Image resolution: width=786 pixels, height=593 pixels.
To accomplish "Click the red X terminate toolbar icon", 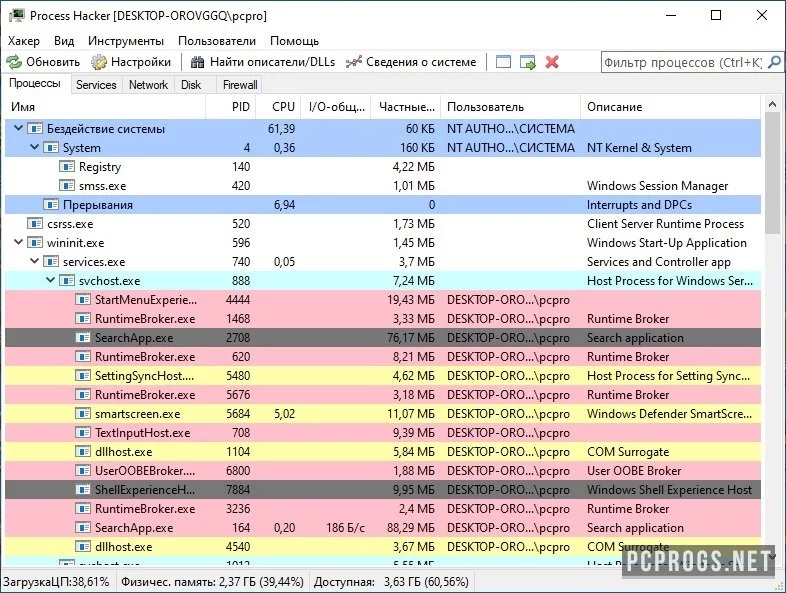I will click(x=552, y=62).
